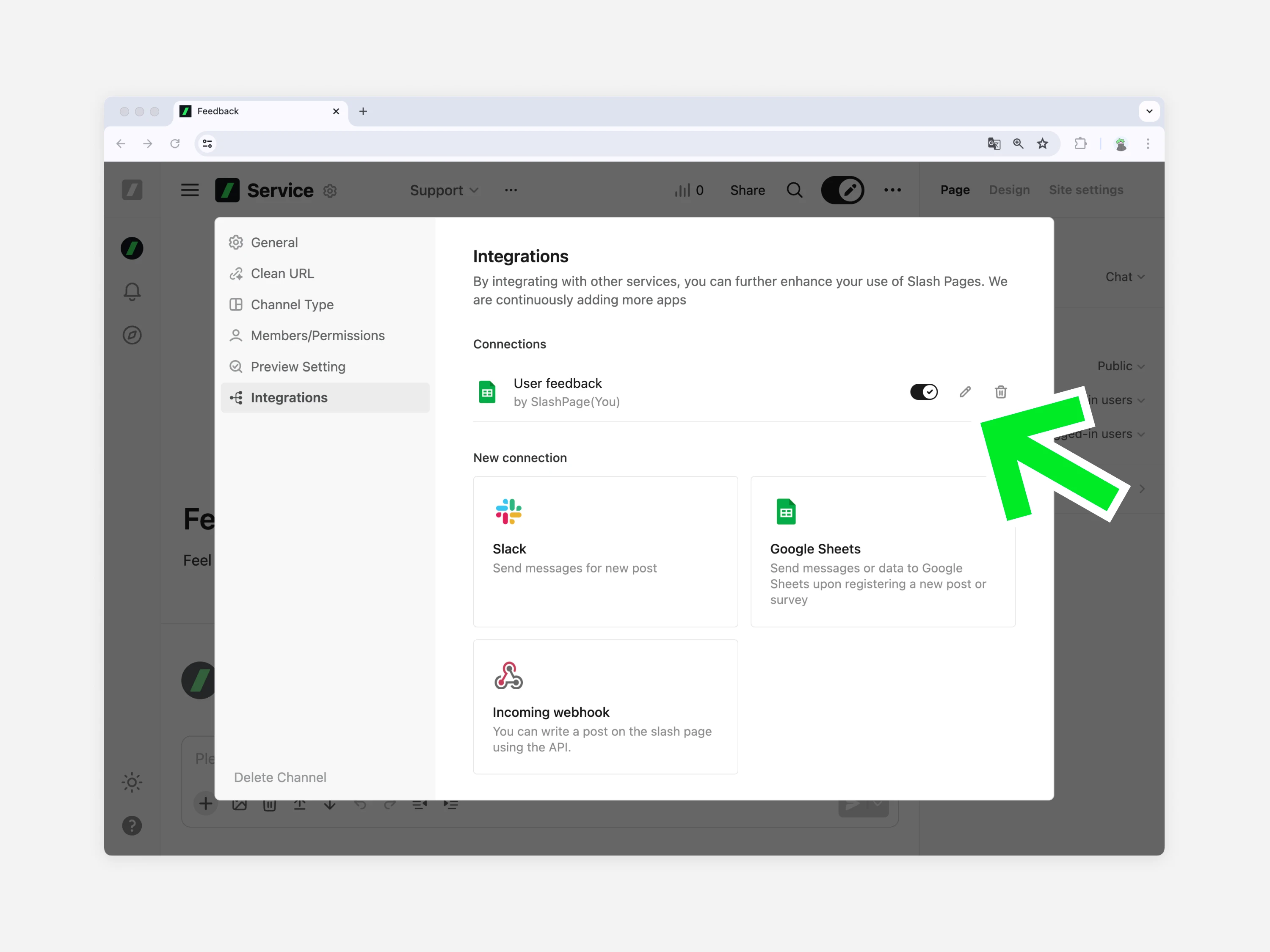Switch to the Page tab
Image resolution: width=1270 pixels, height=952 pixels.
coord(955,190)
